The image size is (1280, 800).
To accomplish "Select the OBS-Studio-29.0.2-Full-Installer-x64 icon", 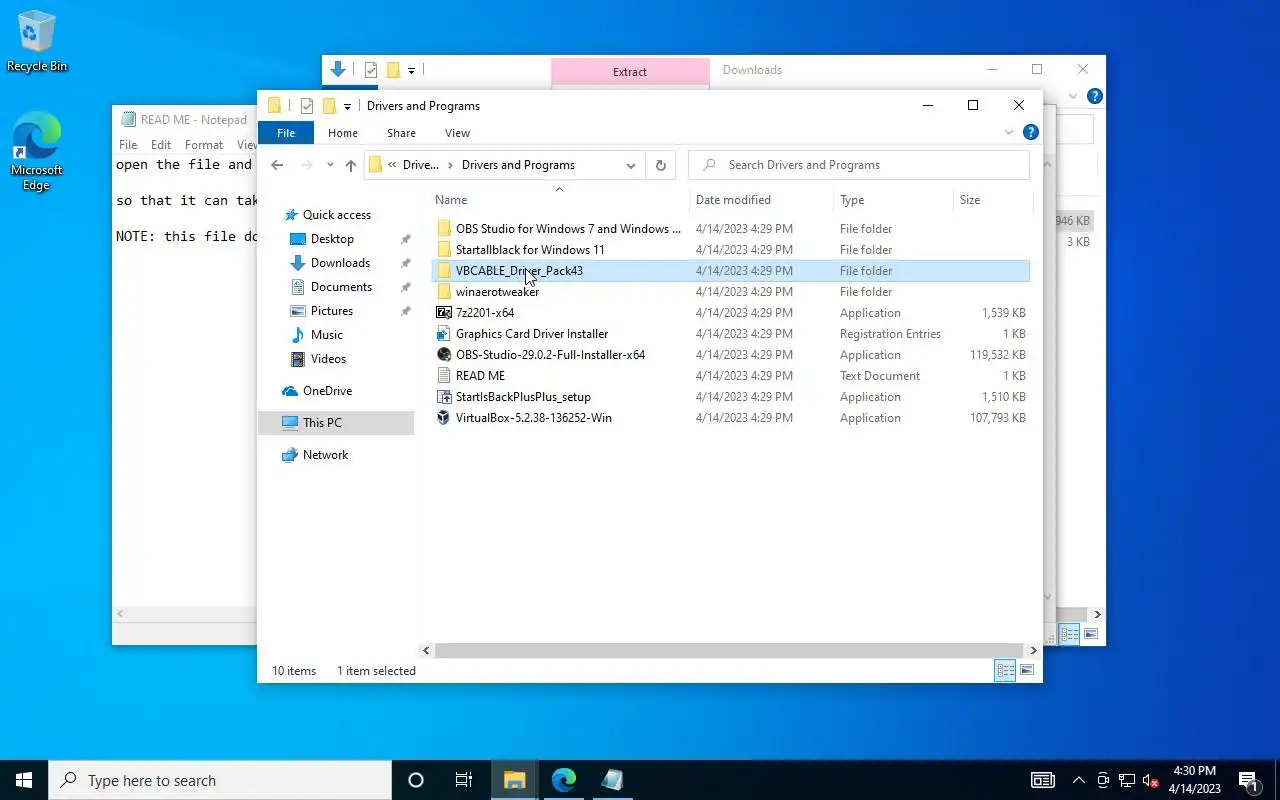I will pyautogui.click(x=444, y=355).
